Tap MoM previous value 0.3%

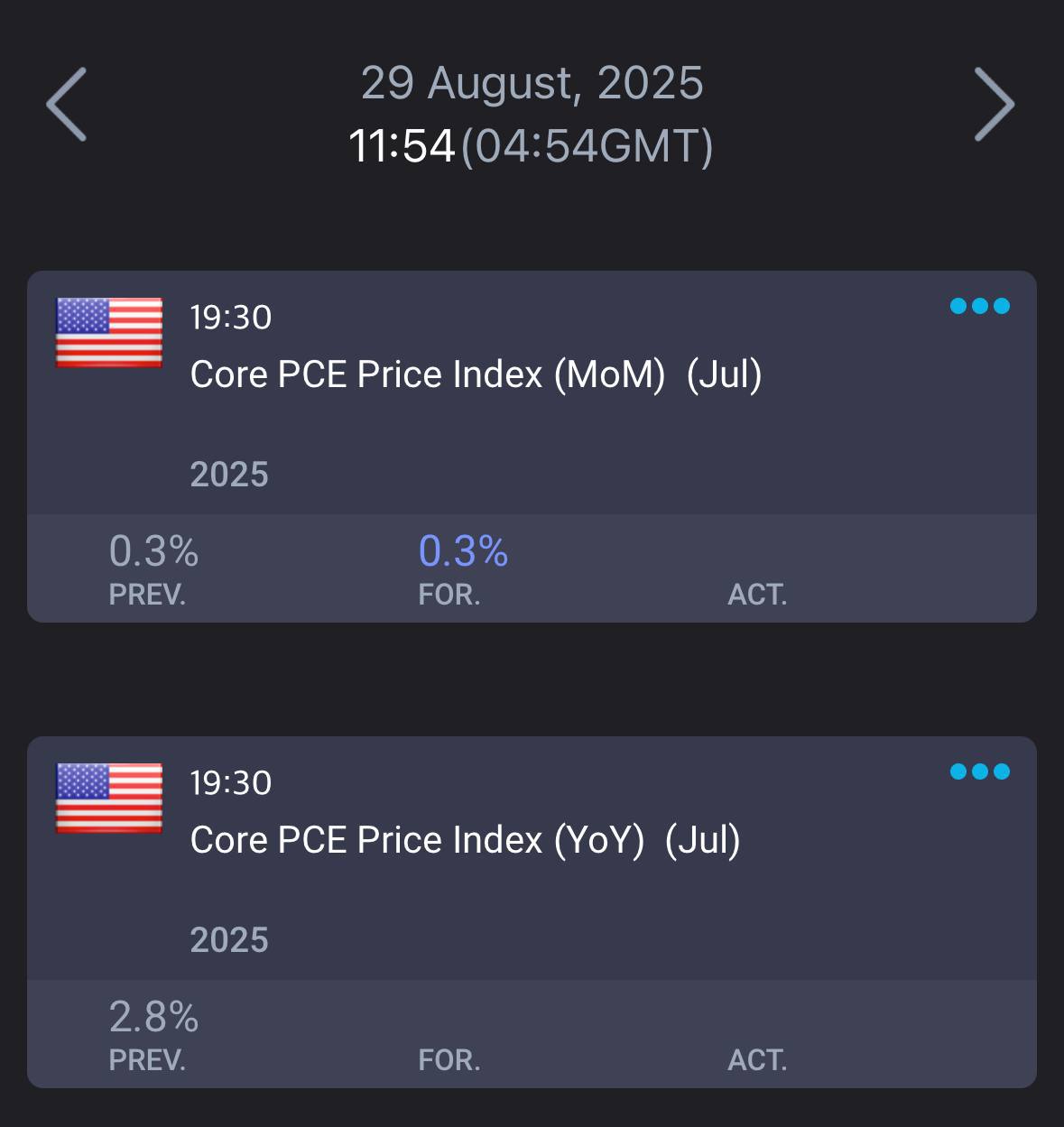pos(154,551)
